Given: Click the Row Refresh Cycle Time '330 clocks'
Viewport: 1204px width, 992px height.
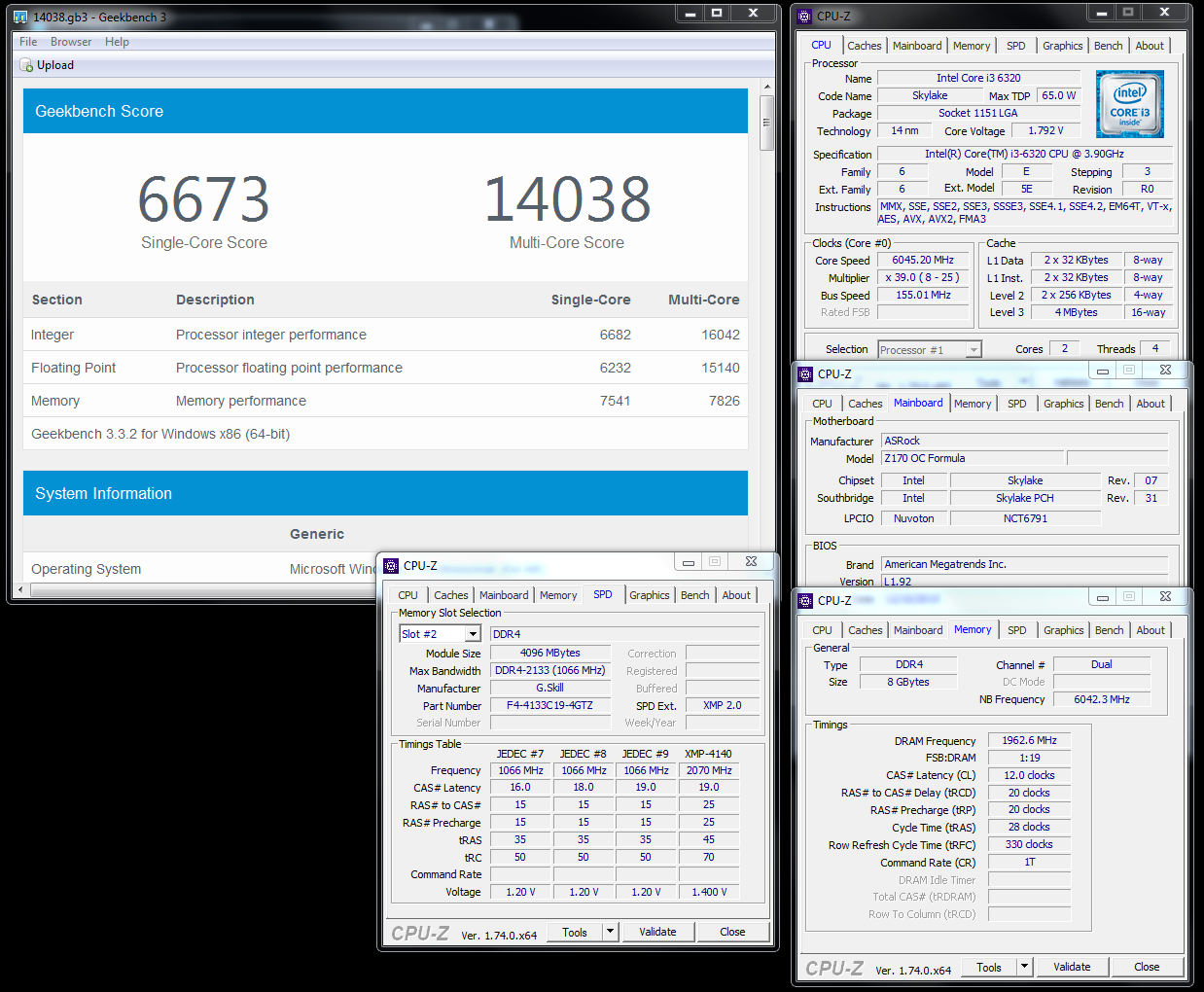Looking at the screenshot, I should (1029, 844).
